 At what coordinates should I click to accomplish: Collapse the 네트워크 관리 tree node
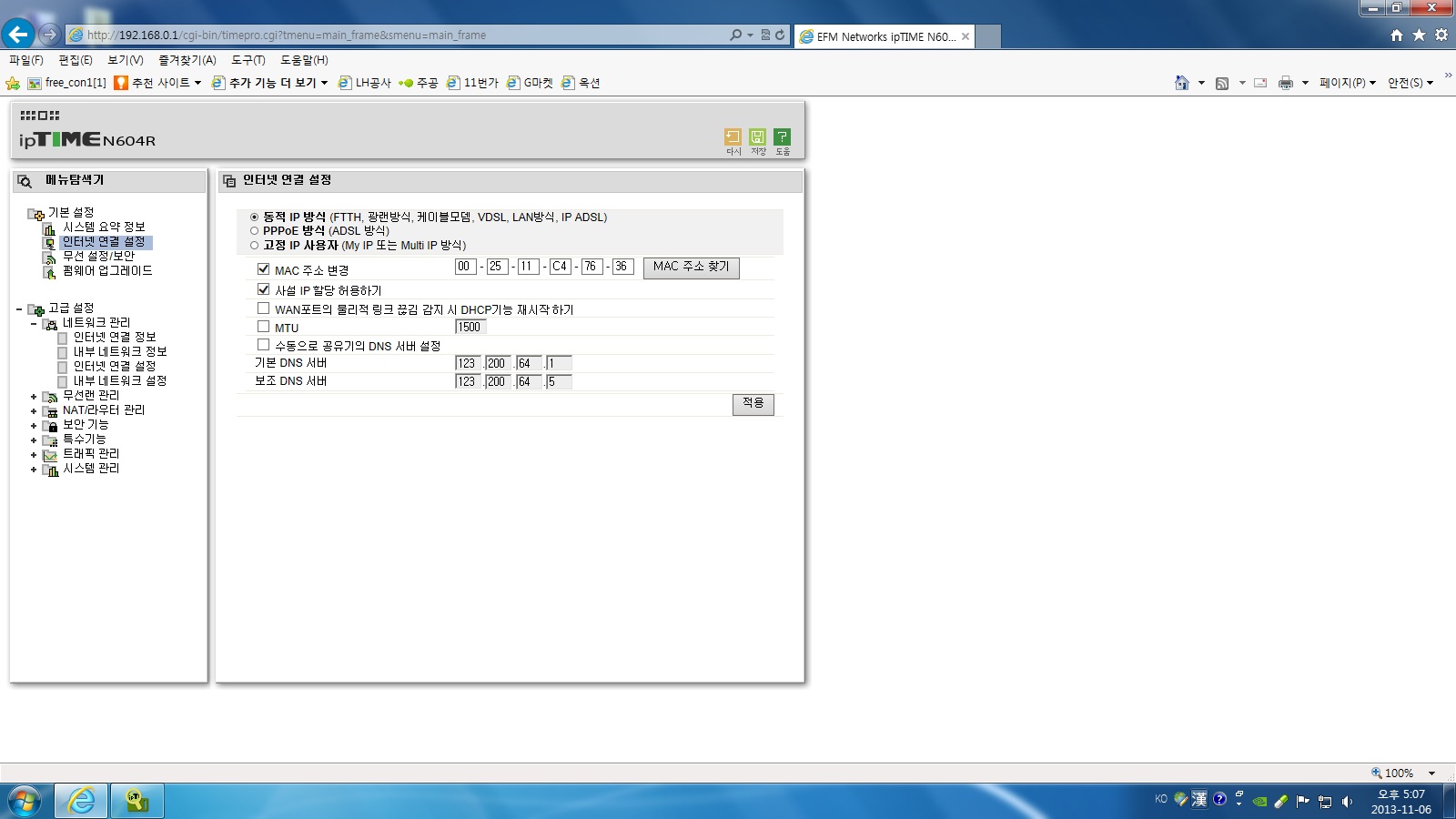coord(34,324)
